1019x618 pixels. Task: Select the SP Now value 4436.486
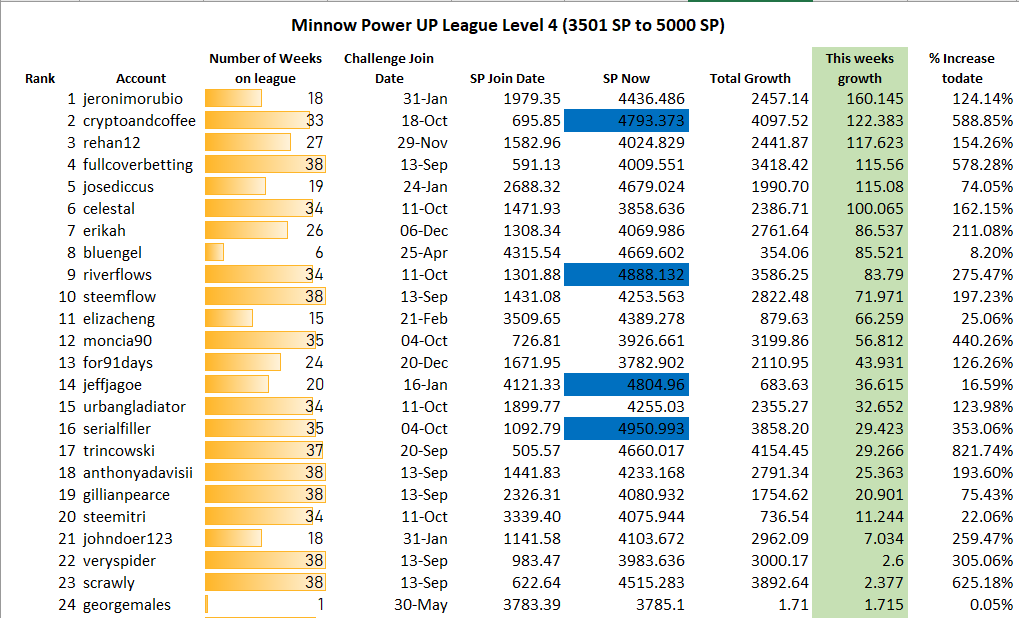651,99
